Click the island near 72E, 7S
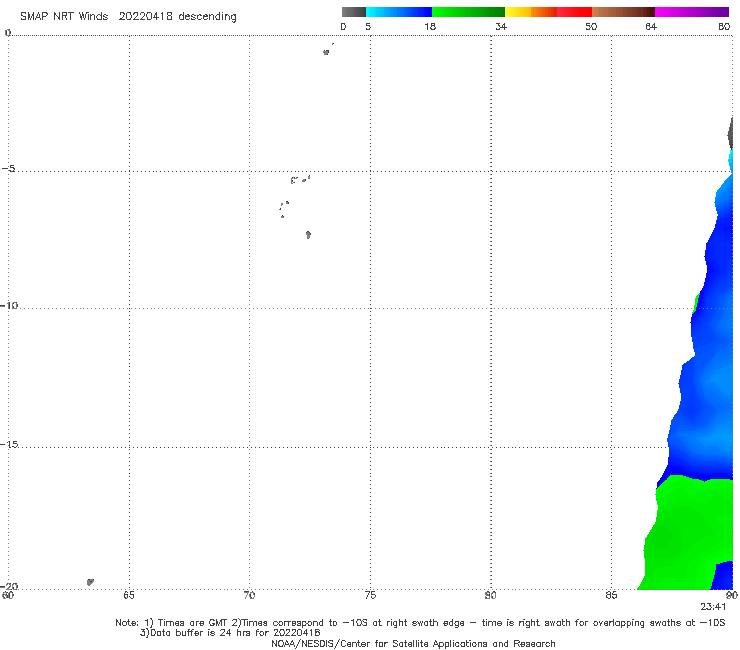 (308, 234)
